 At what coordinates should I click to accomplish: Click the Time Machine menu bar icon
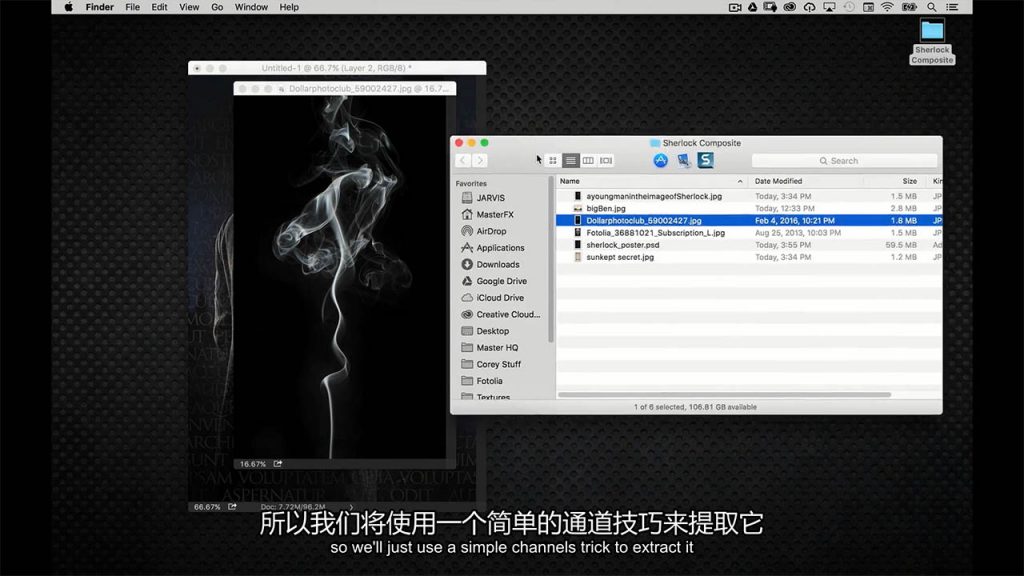[849, 7]
